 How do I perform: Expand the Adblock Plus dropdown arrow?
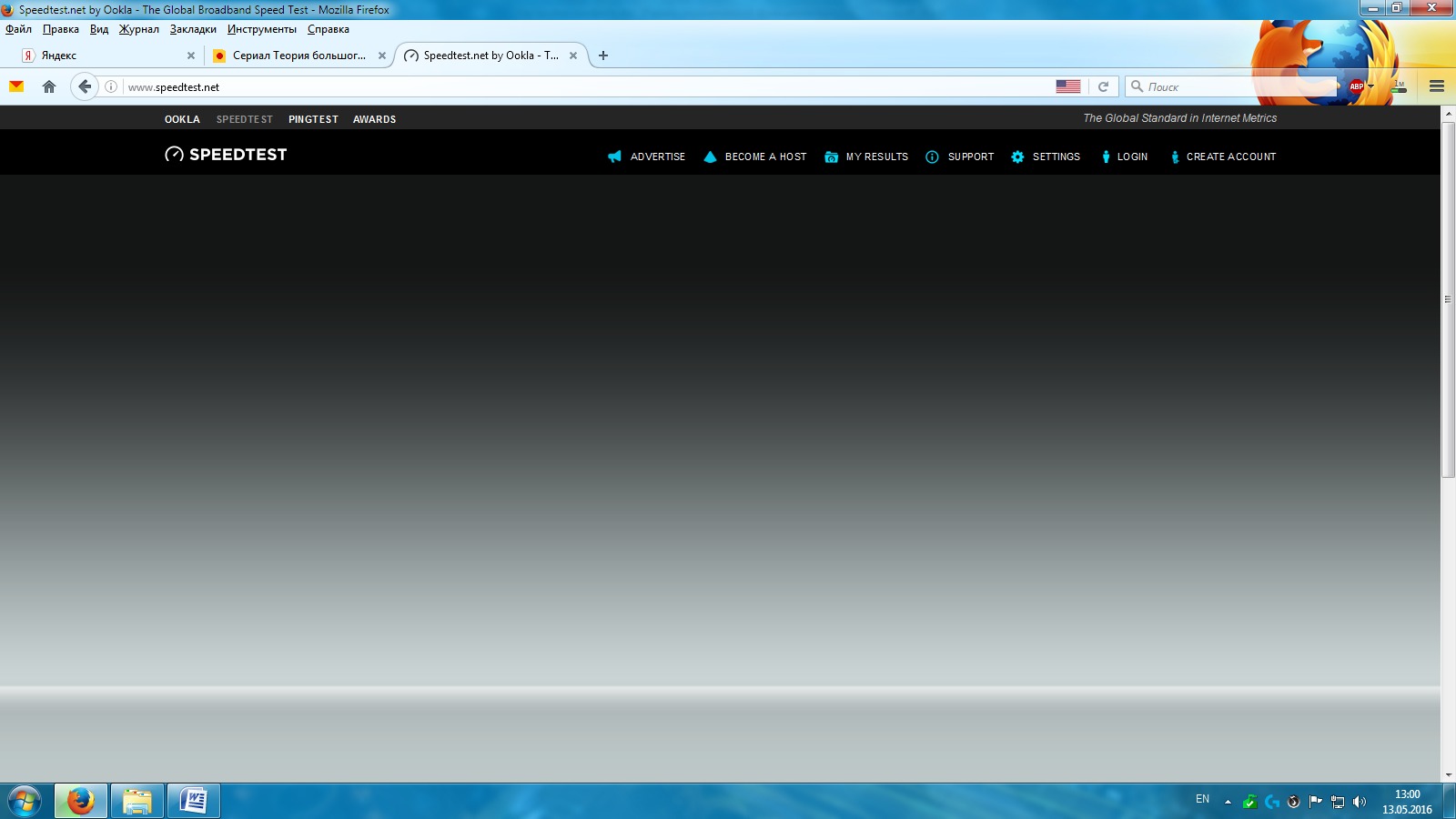click(1370, 86)
